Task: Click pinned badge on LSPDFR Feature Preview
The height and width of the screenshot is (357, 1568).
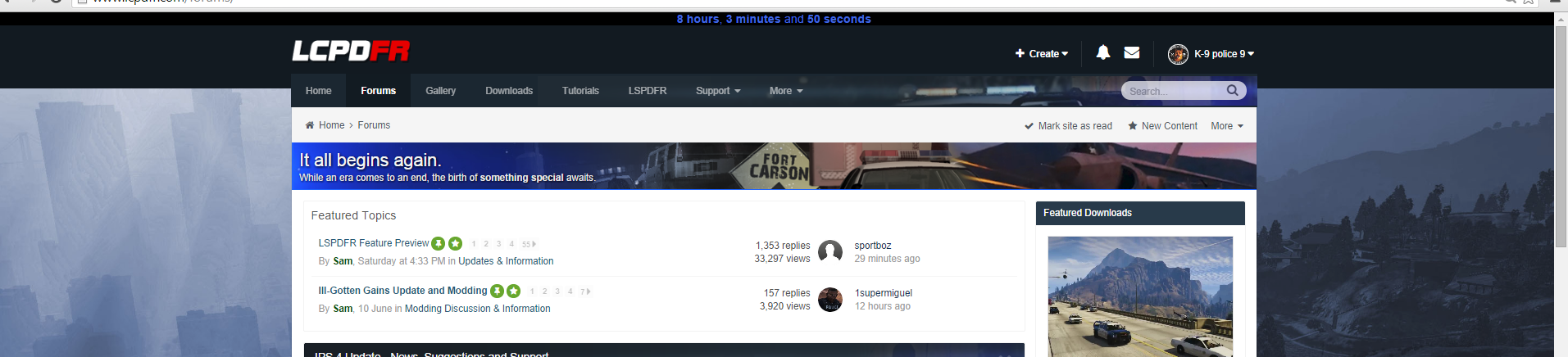Action: [439, 244]
